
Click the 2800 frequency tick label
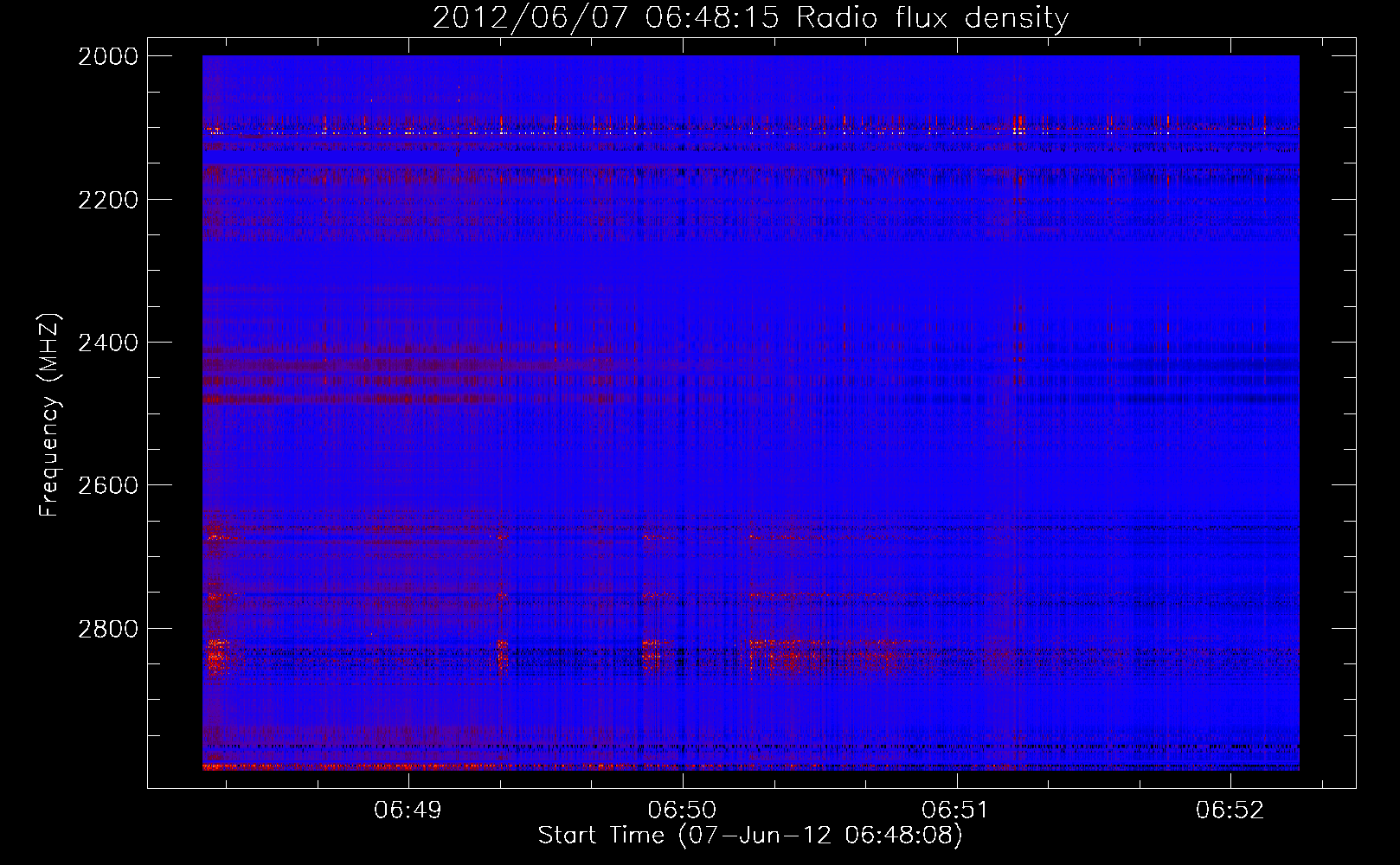click(x=107, y=629)
